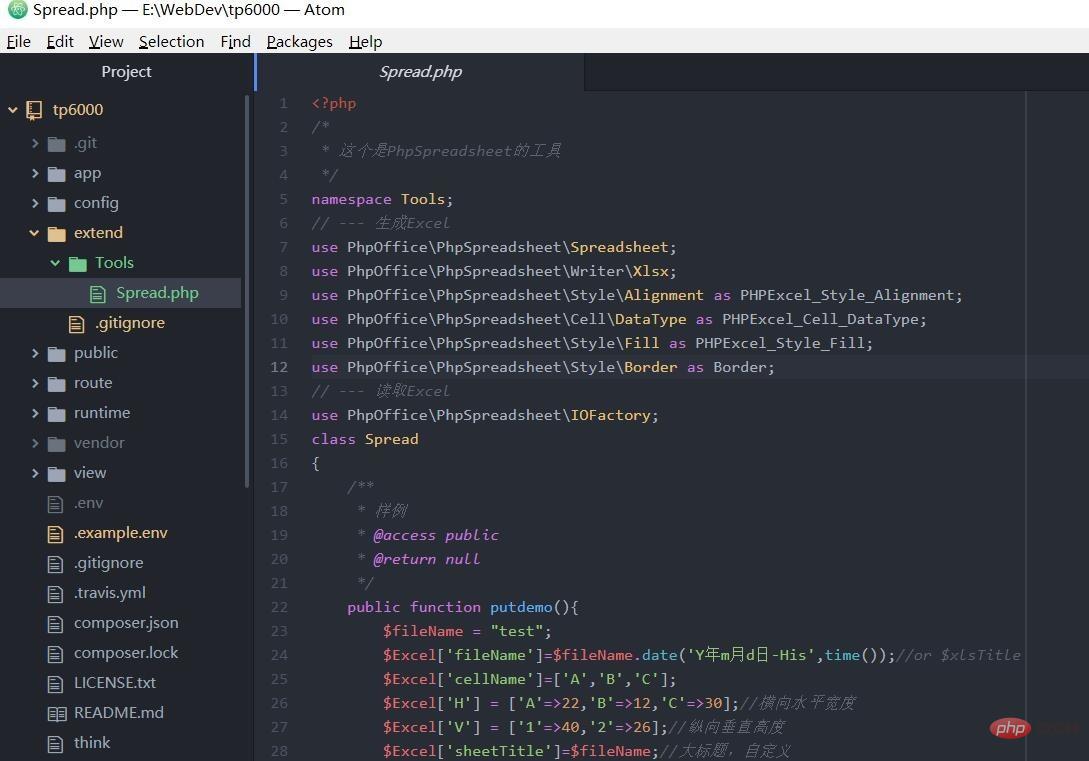Click 'namespace Tools;' on line 5
The width and height of the screenshot is (1089, 761).
[382, 199]
